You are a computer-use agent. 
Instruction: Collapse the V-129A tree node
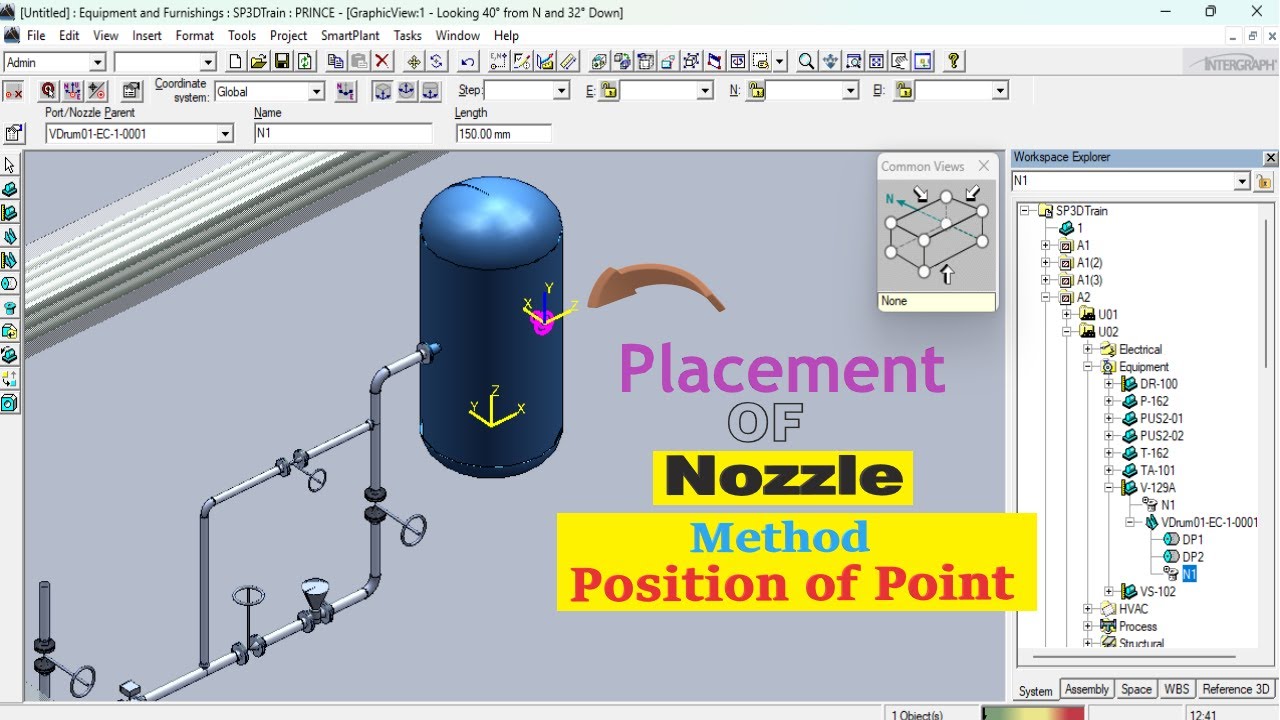(x=1108, y=488)
